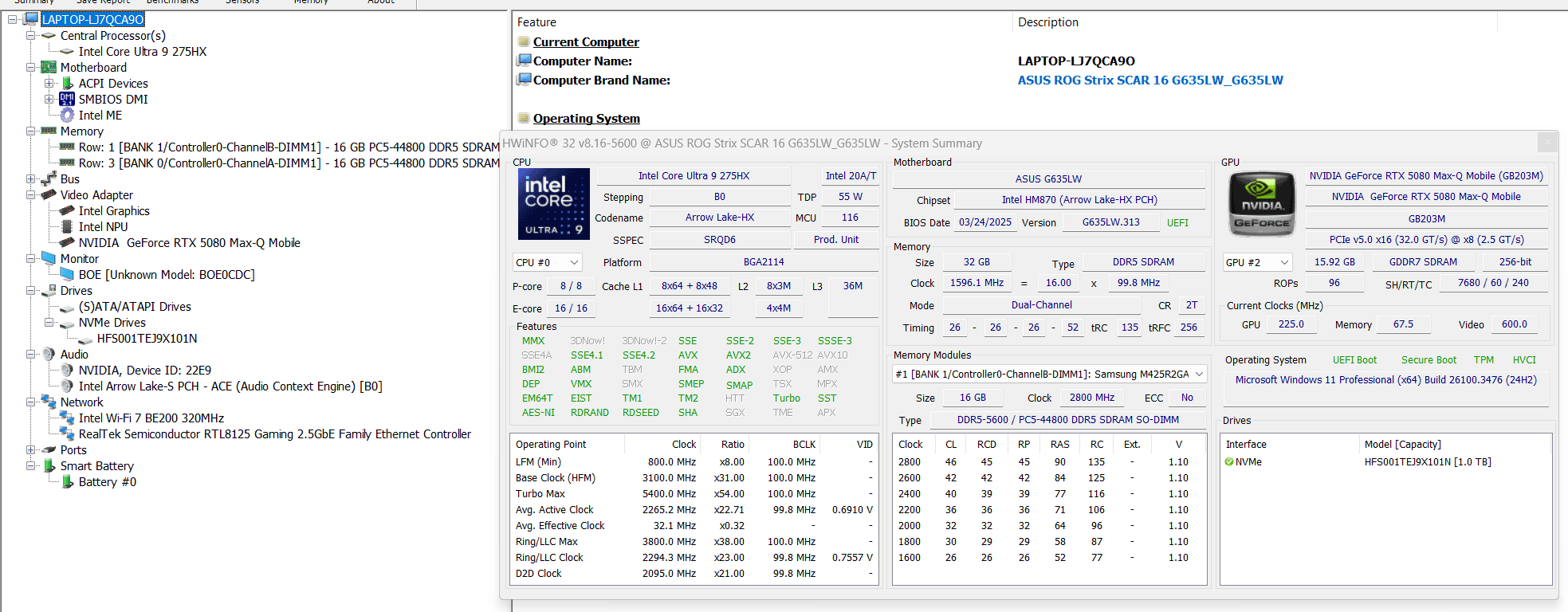1568x612 pixels.
Task: Expand the Ports tree node
Action: (30, 449)
